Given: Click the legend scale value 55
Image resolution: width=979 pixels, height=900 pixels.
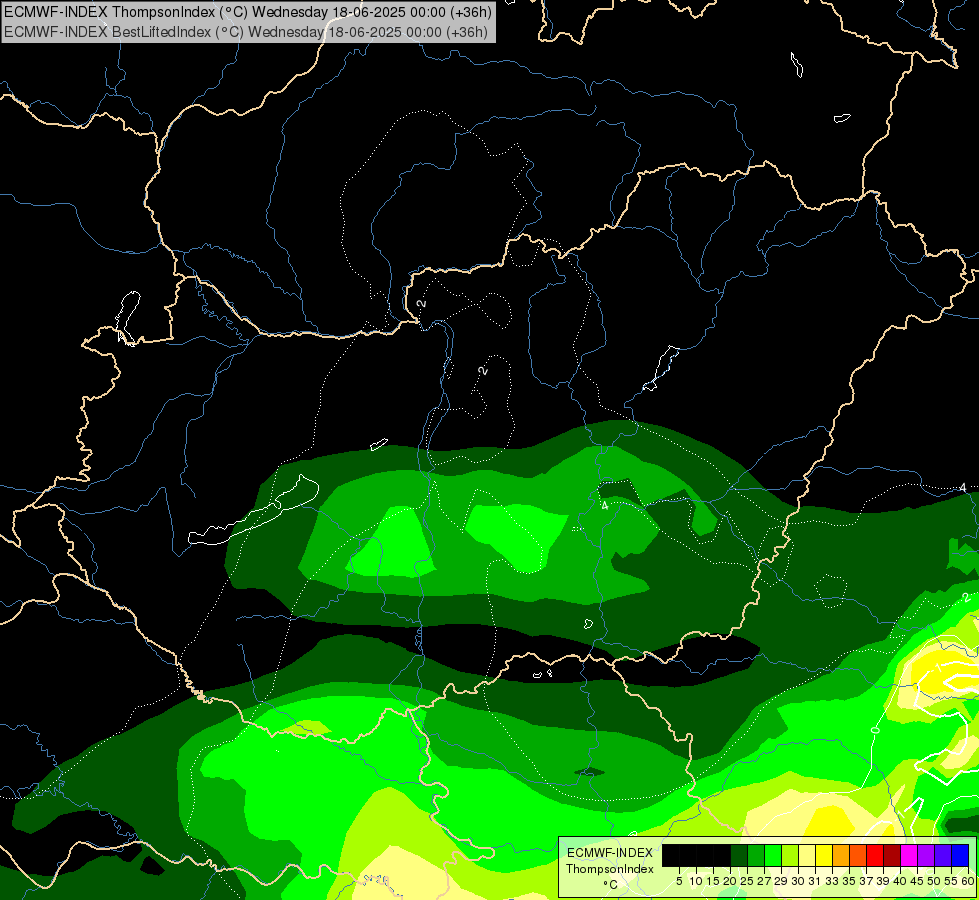Looking at the screenshot, I should 950,881.
